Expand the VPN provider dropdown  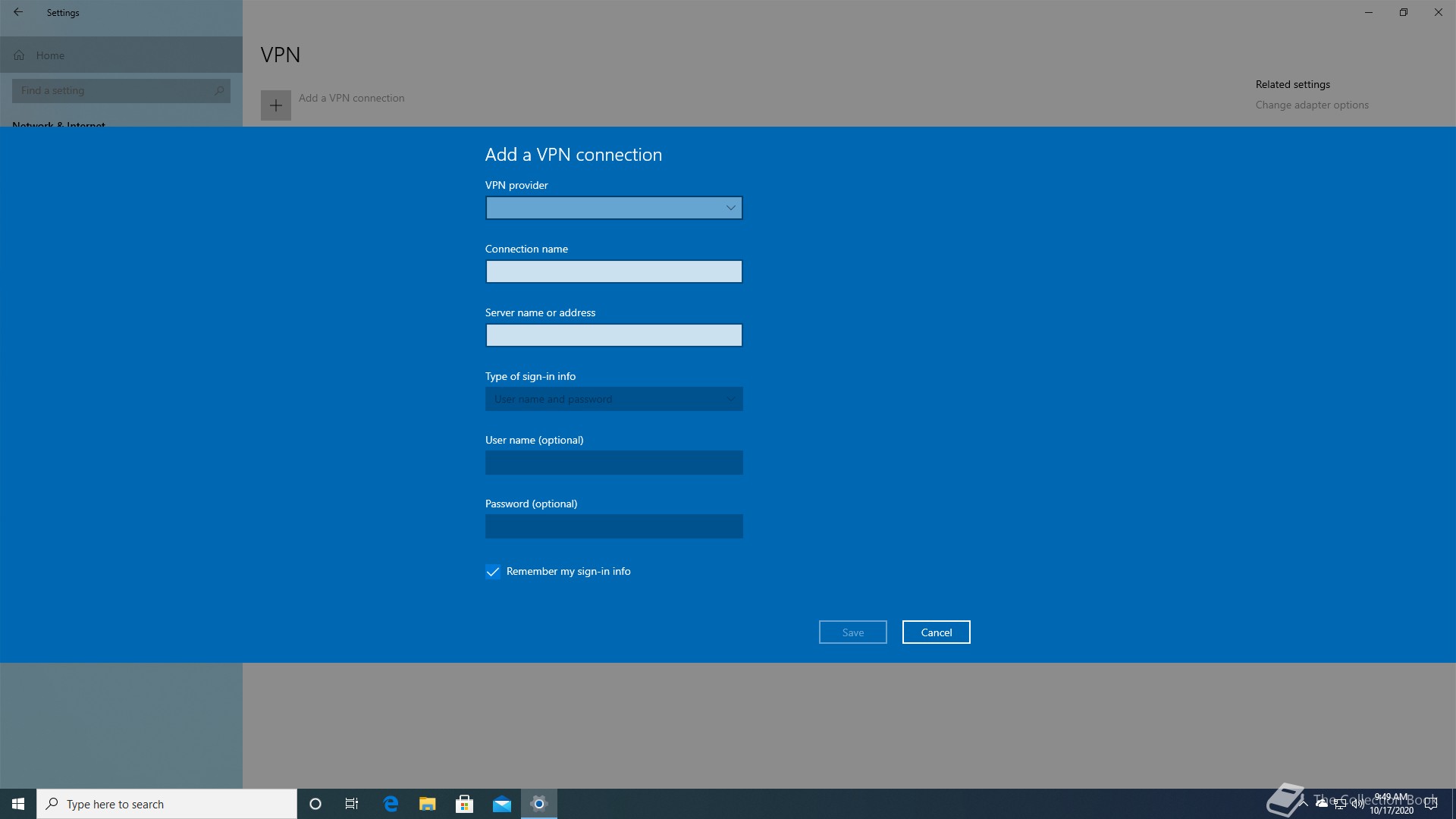pos(613,208)
